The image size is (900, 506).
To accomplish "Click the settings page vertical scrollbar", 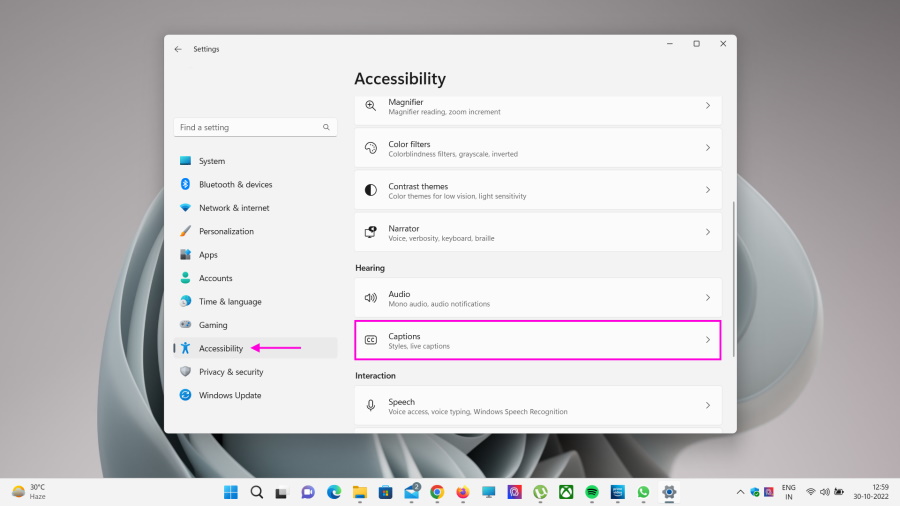I will tap(734, 278).
